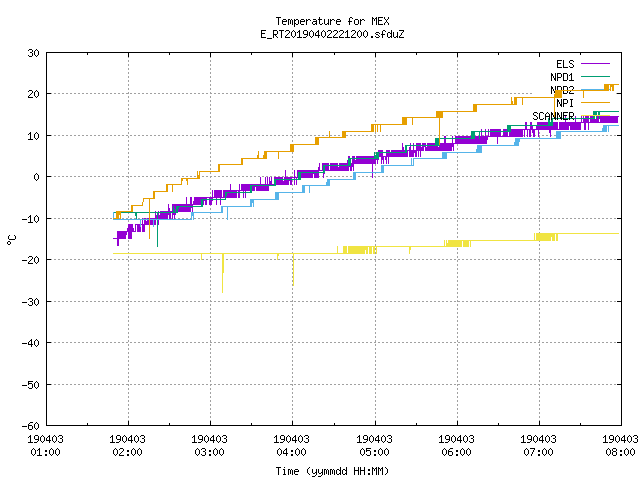Click the y-axis tick label '-30'
The height and width of the screenshot is (480, 640).
tap(31, 302)
